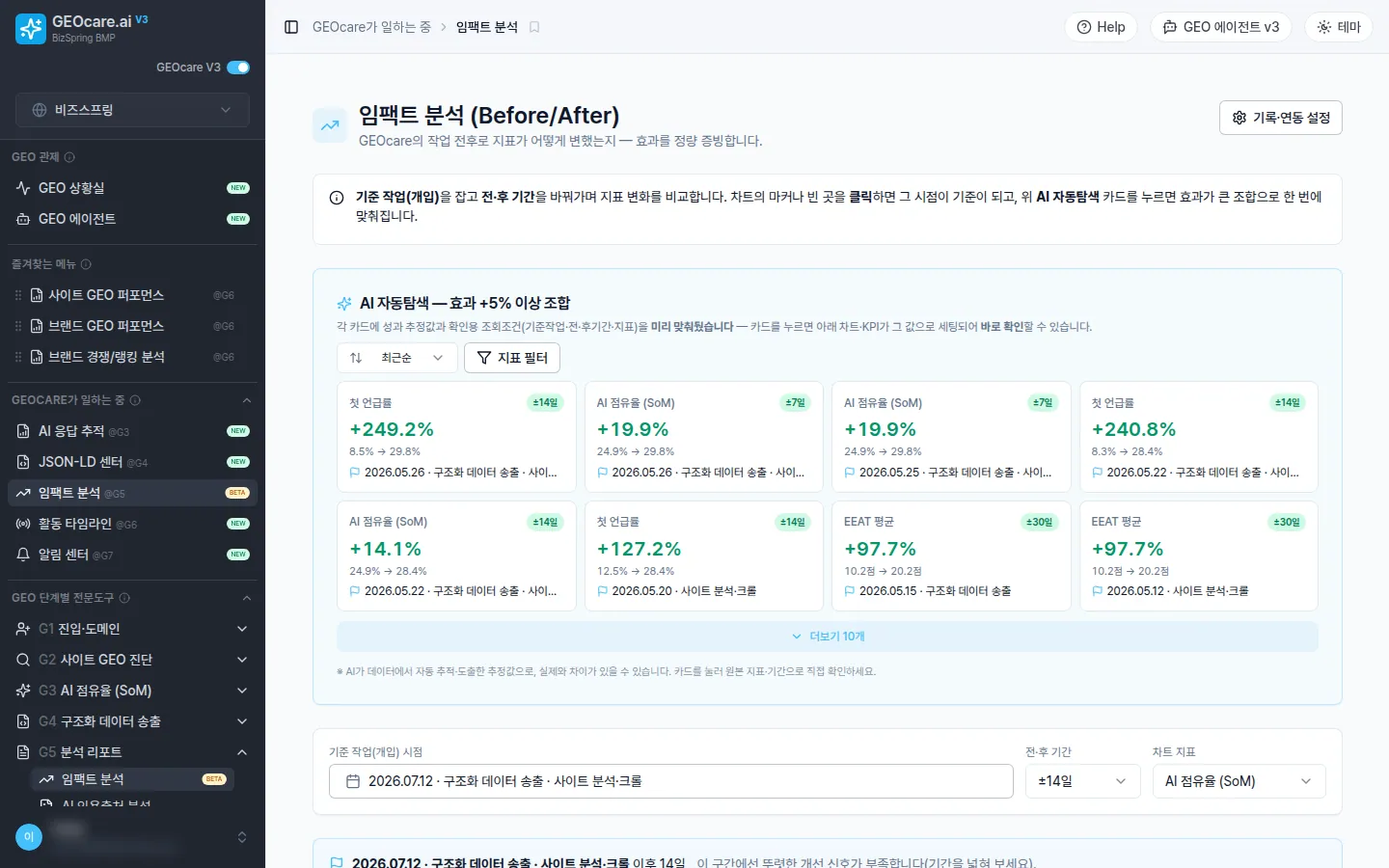The width and height of the screenshot is (1389, 868).
Task: Click the impact trend icon beside page title
Action: pos(330,125)
